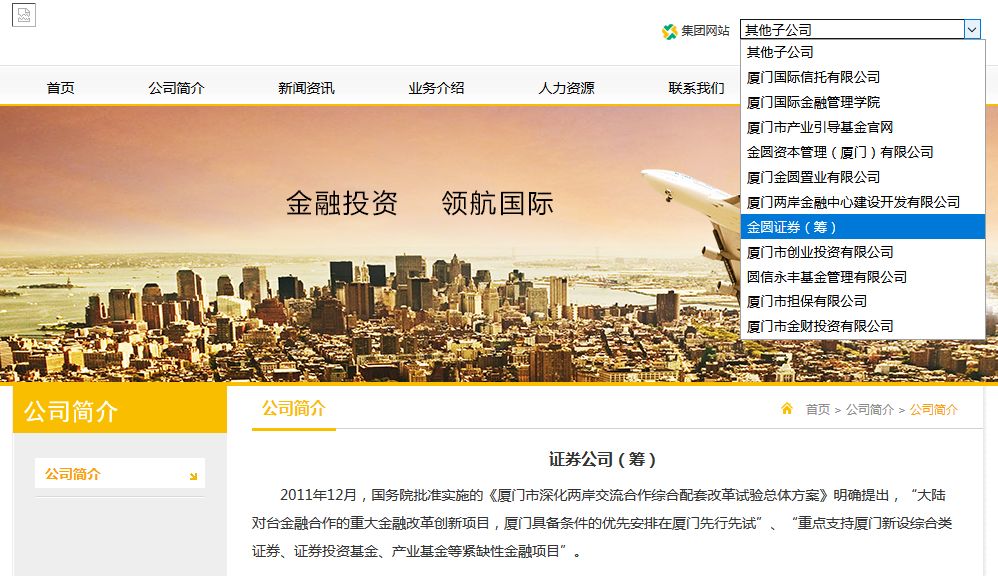
Task: Click the 公司简介 content tab heading
Action: pyautogui.click(x=293, y=408)
